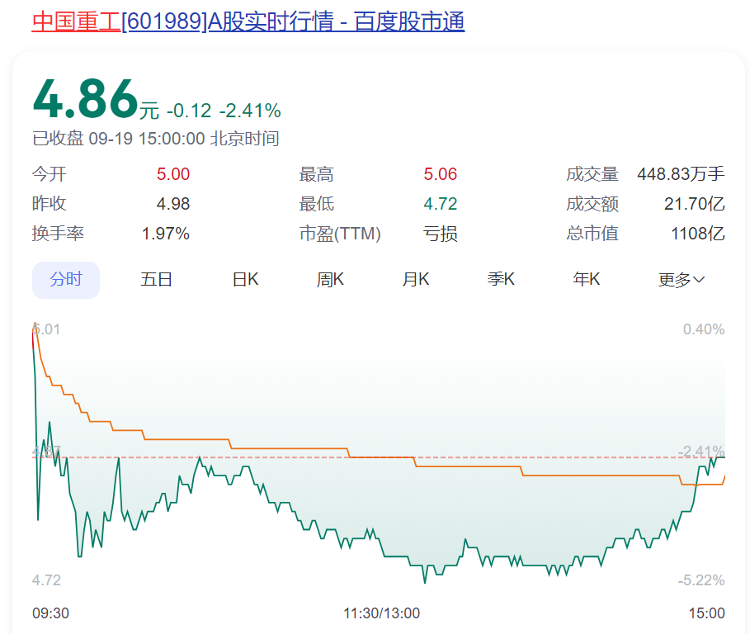
Task: Click the -2.41% label on the chart's right axis
Action: (x=701, y=451)
